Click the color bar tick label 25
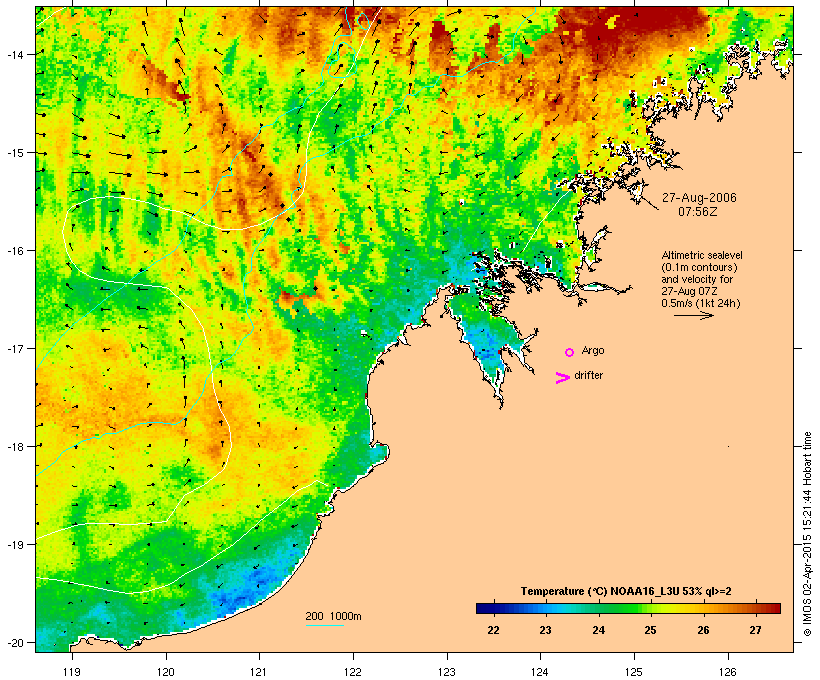The image size is (820, 680). point(650,630)
